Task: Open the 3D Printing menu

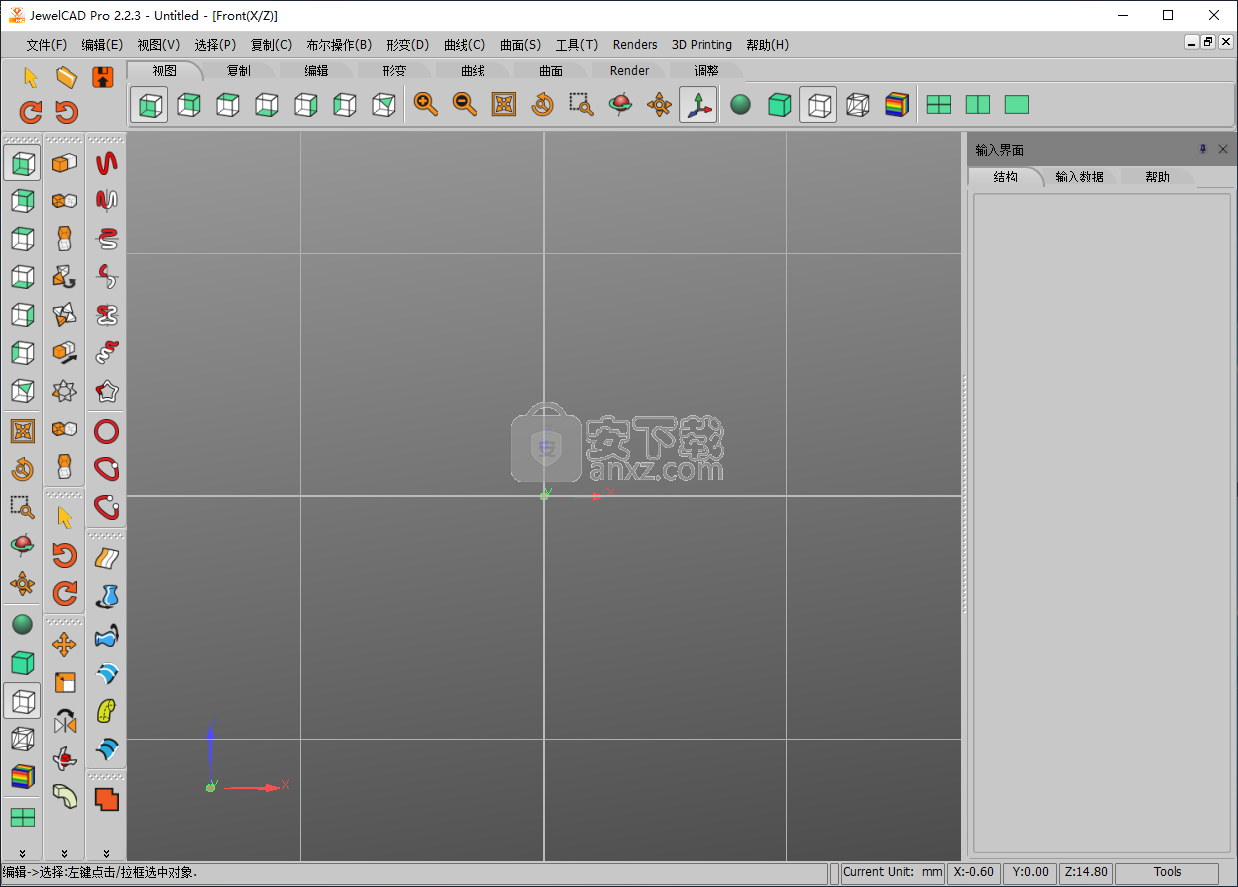Action: point(702,45)
